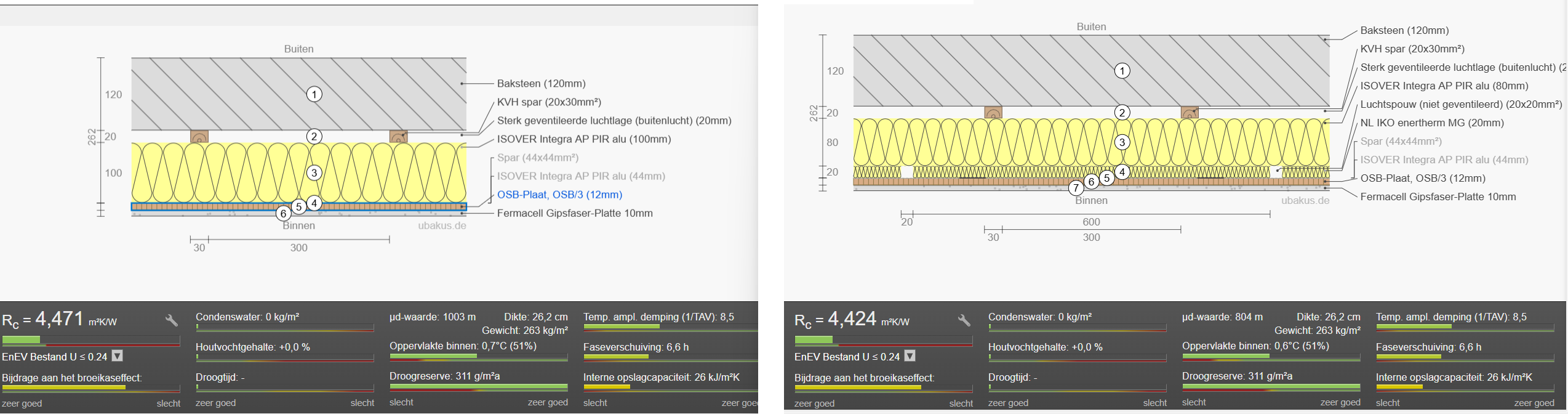The image size is (1568, 414).
Task: Select Luchtspouw (niet geventileerd) label
Action: 1462,105
